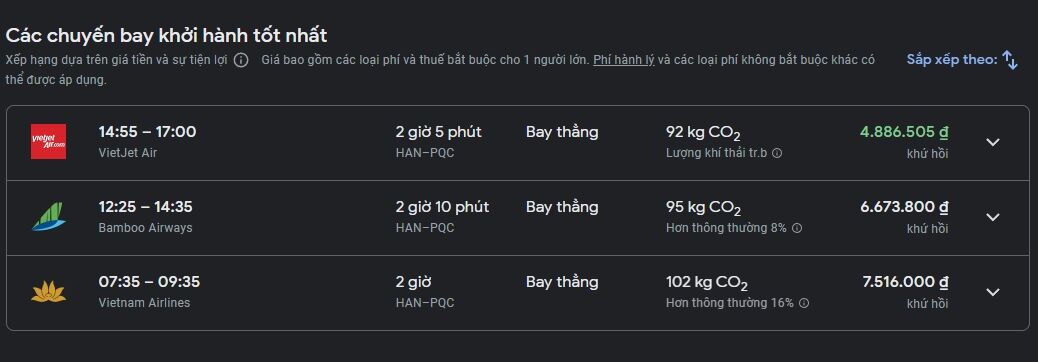Viewport: 1038px width, 362px height.
Task: Expand the Vietnam Airlines flight details
Action: (x=992, y=292)
